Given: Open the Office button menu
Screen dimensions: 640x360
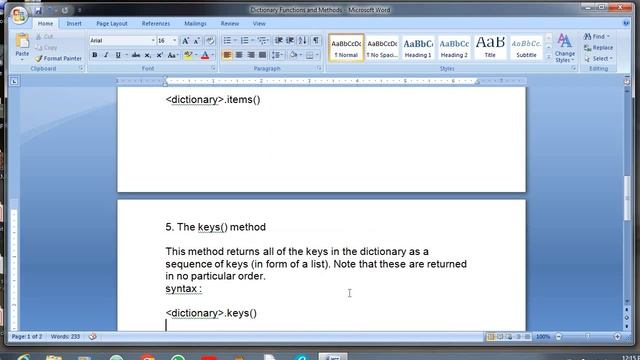Looking at the screenshot, I should coord(19,15).
